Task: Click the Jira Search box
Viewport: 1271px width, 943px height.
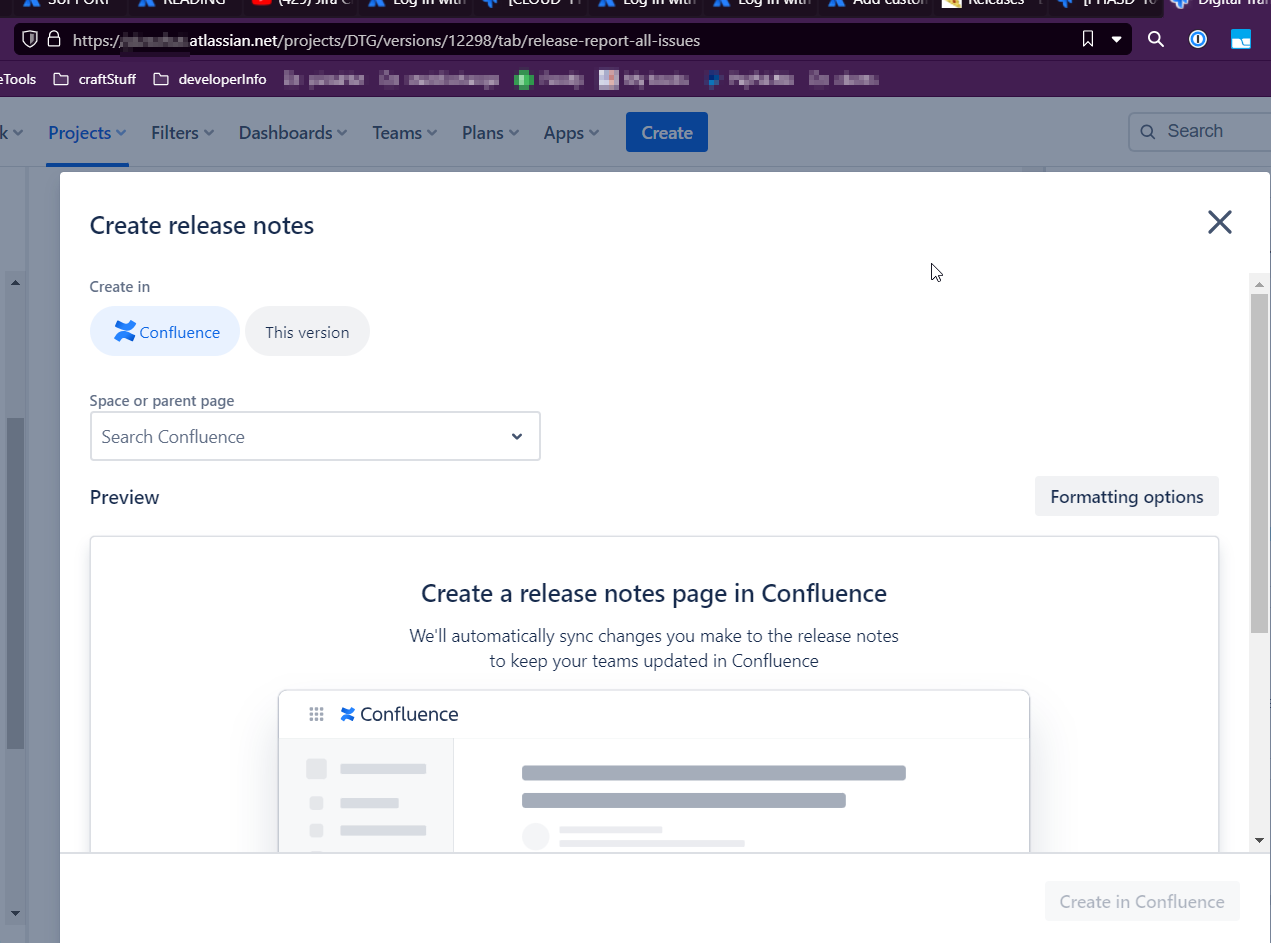Action: tap(1199, 131)
